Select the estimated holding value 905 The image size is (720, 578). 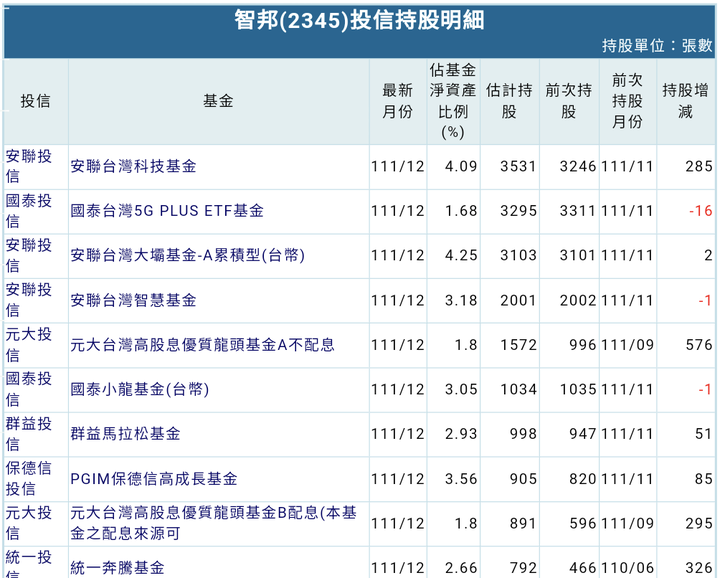pyautogui.click(x=523, y=479)
